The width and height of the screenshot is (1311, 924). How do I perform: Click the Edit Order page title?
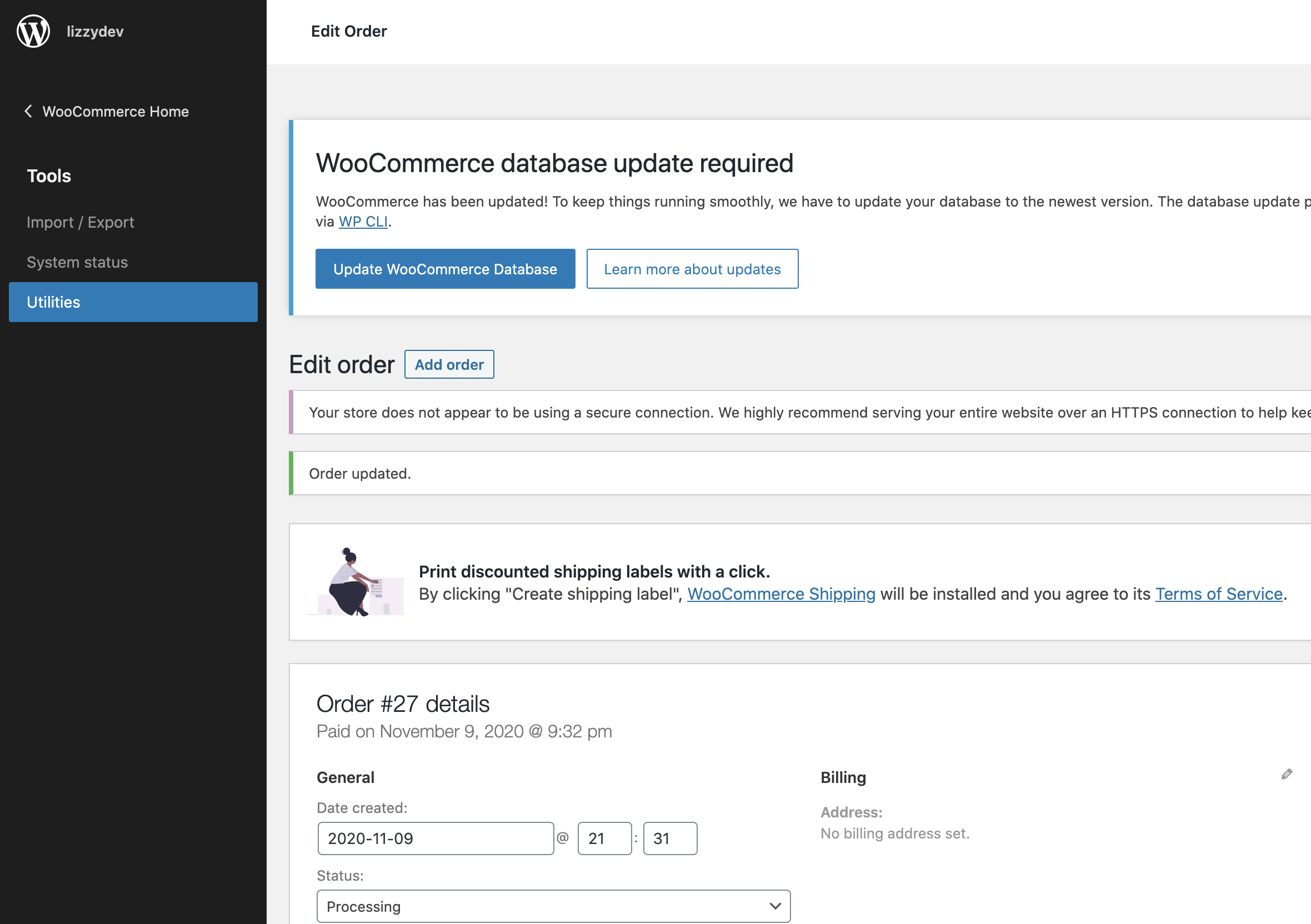click(349, 32)
